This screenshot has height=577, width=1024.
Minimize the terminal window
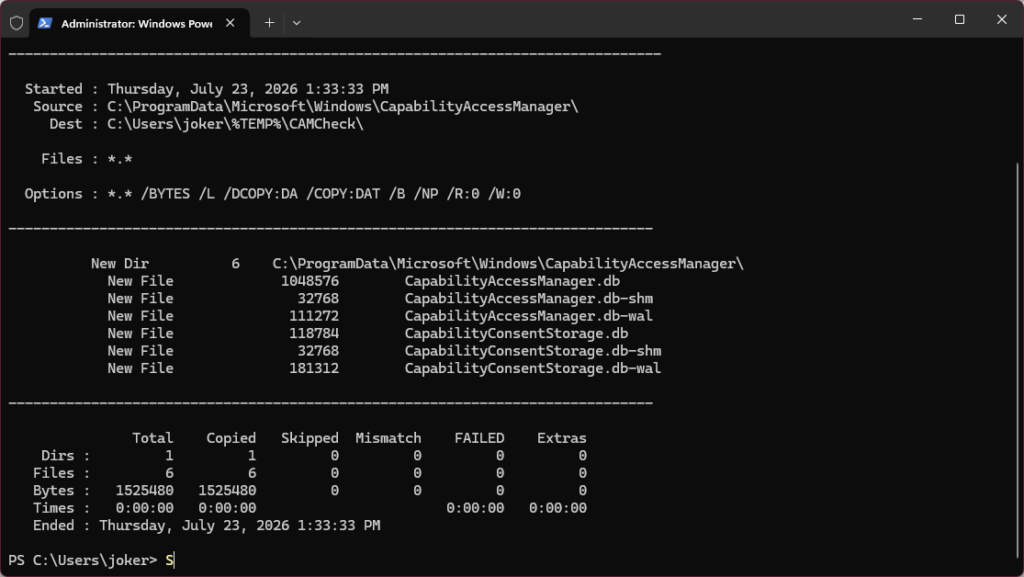tap(918, 20)
